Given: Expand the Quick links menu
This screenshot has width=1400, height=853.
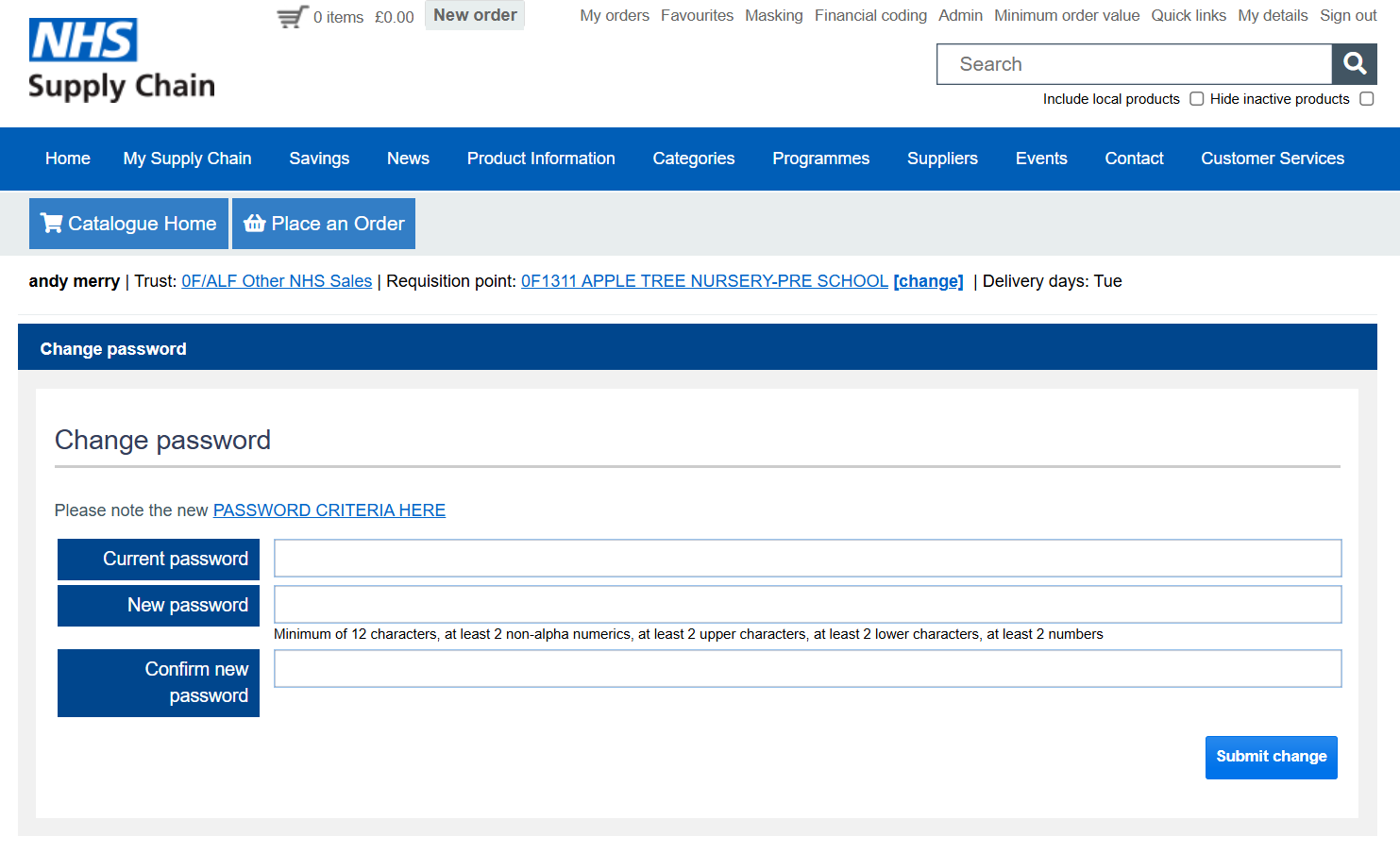Looking at the screenshot, I should click(1188, 16).
